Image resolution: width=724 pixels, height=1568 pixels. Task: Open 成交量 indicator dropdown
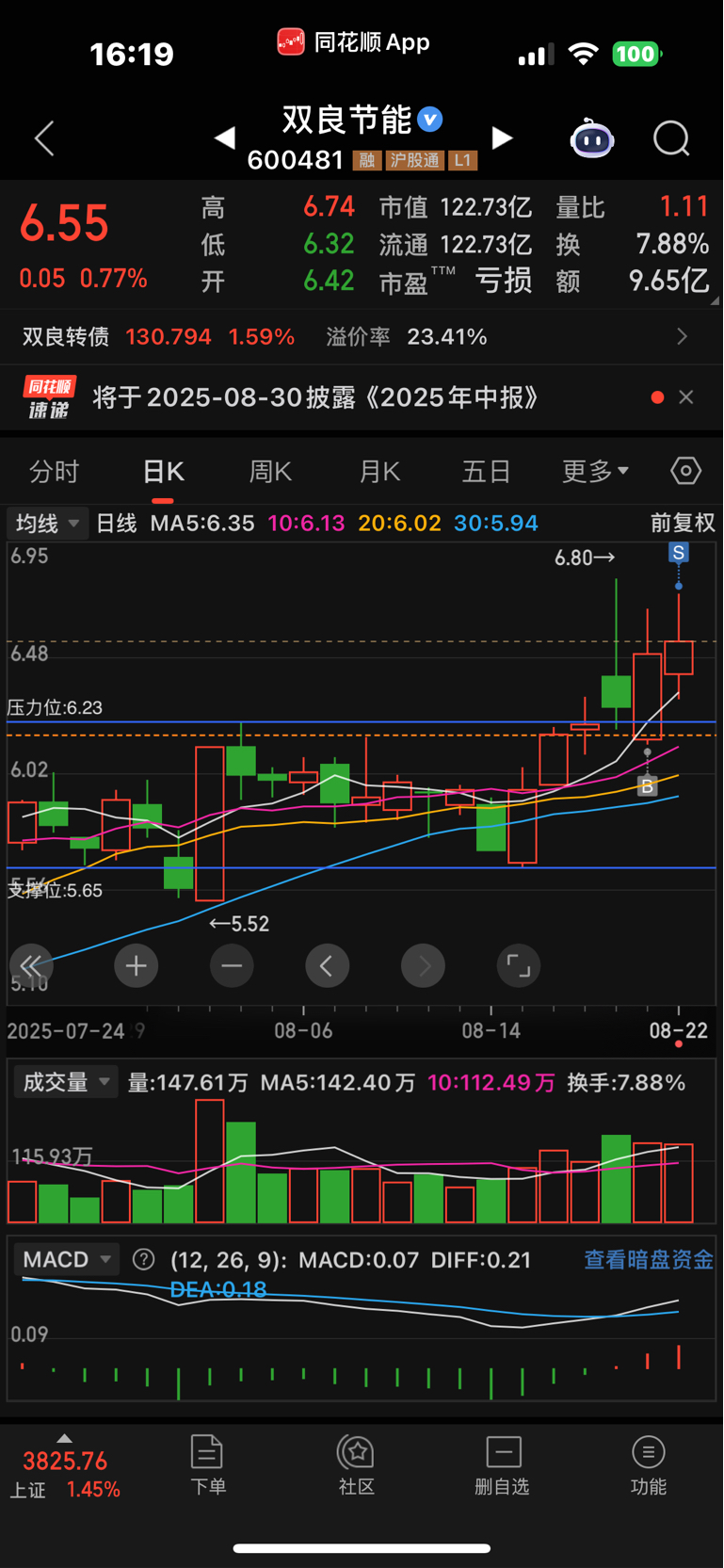click(x=65, y=1082)
